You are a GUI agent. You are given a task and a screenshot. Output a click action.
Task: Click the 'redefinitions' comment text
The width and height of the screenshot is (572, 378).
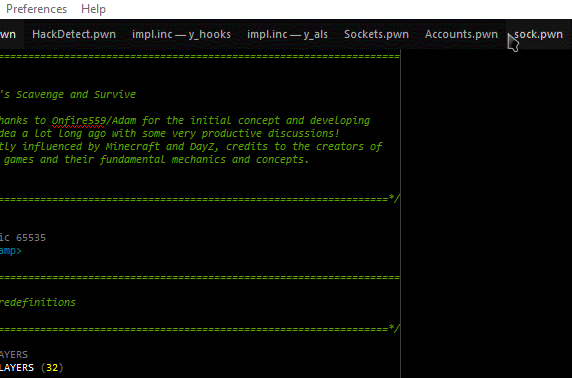[38, 302]
